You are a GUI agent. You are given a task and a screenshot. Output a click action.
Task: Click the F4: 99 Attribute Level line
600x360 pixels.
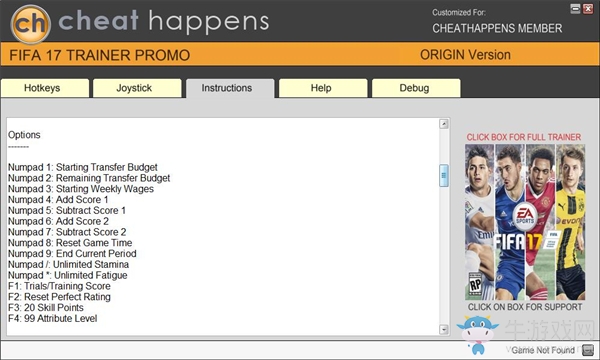(53, 318)
